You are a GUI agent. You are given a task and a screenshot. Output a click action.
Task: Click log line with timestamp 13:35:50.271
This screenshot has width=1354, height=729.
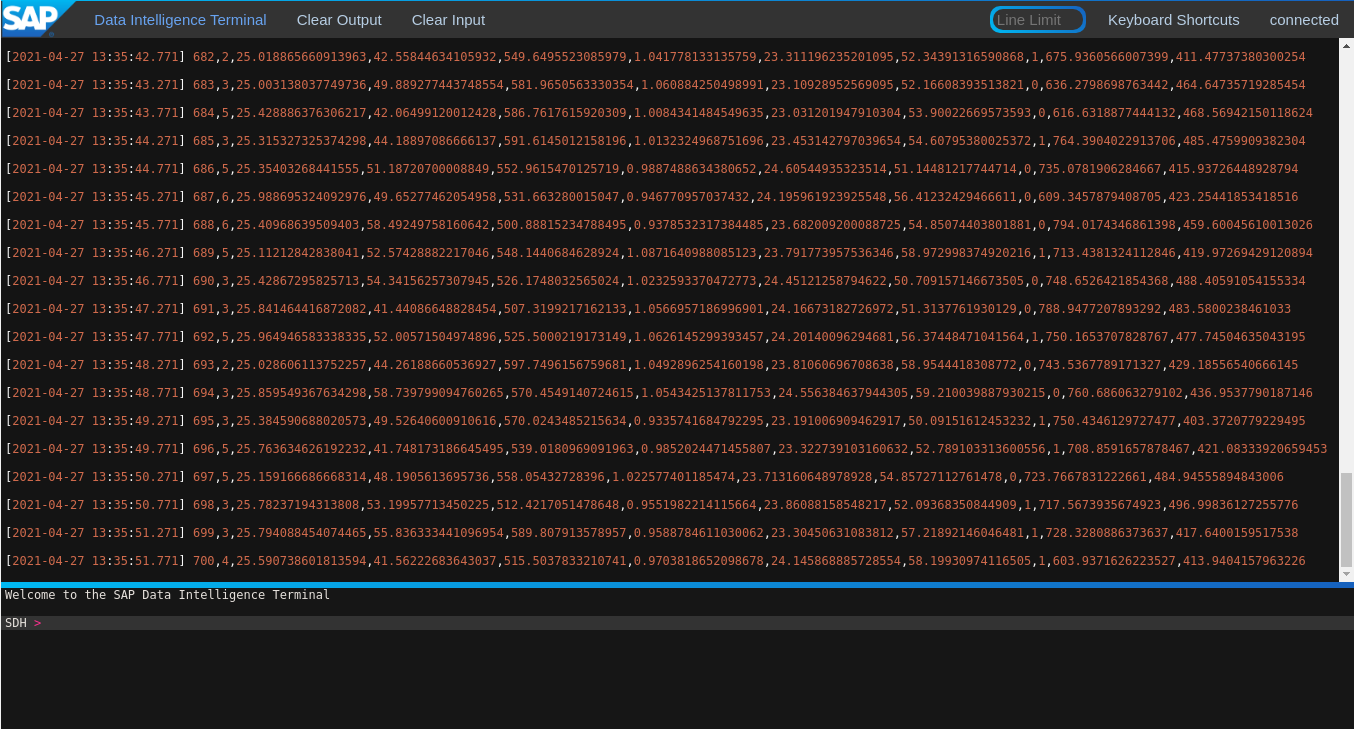[x=644, y=477]
